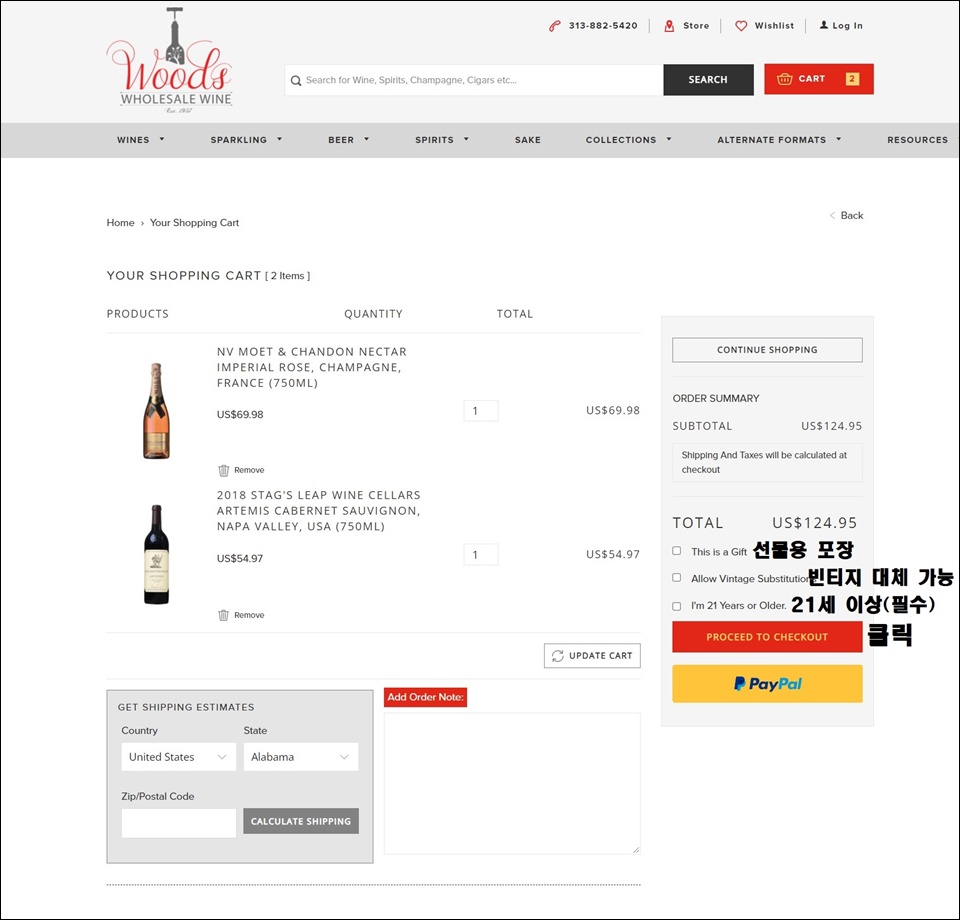Click the Stag's Leap quantity field
960x920 pixels.
pos(481,555)
